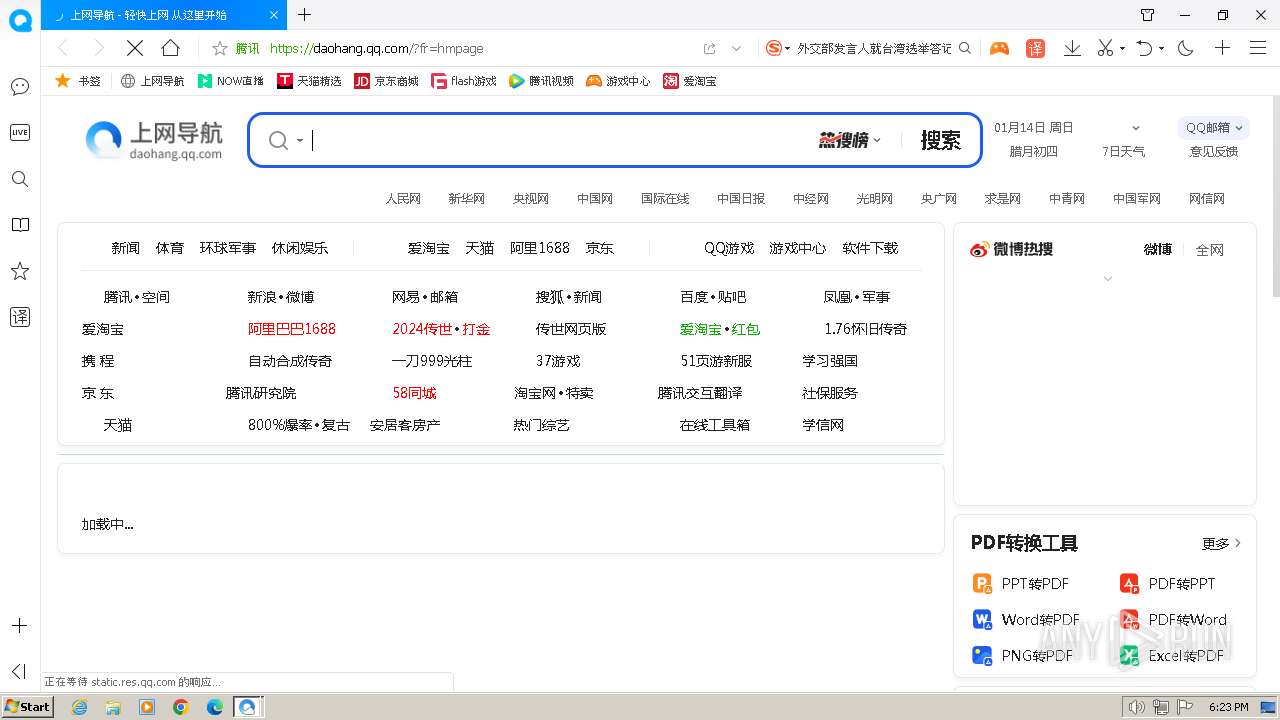Switch to the 微博 tab in hot search
This screenshot has width=1280, height=720.
point(1158,249)
